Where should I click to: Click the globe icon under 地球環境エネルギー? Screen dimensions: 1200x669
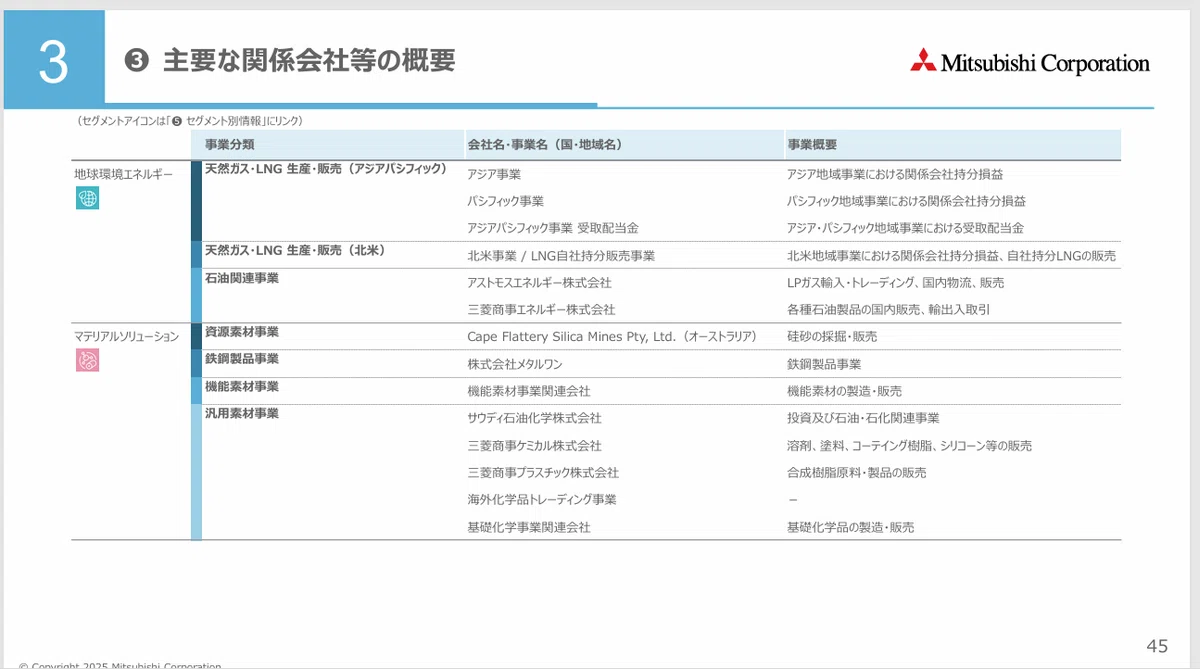pos(88,198)
